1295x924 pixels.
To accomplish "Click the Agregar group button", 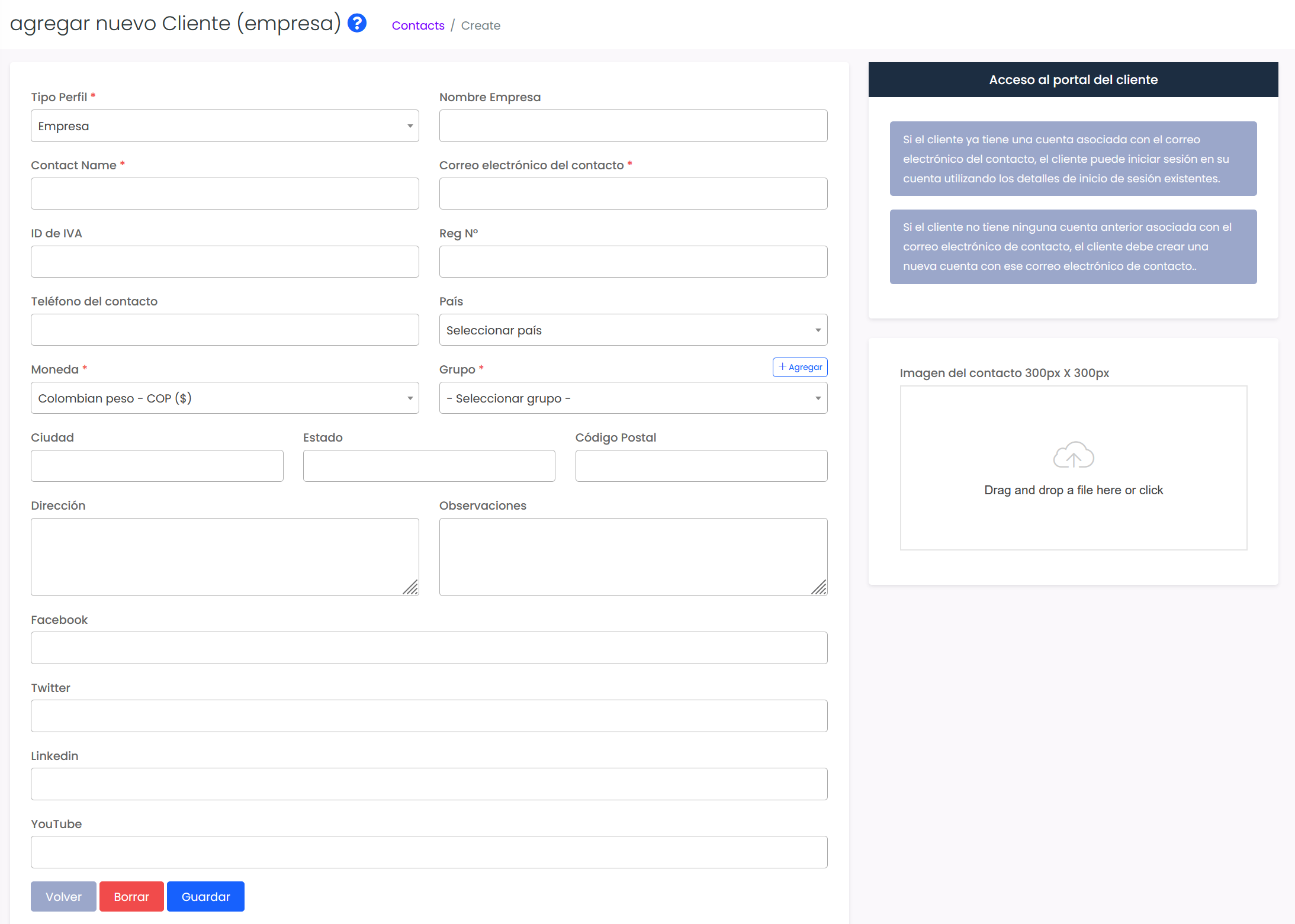I will (799, 367).
